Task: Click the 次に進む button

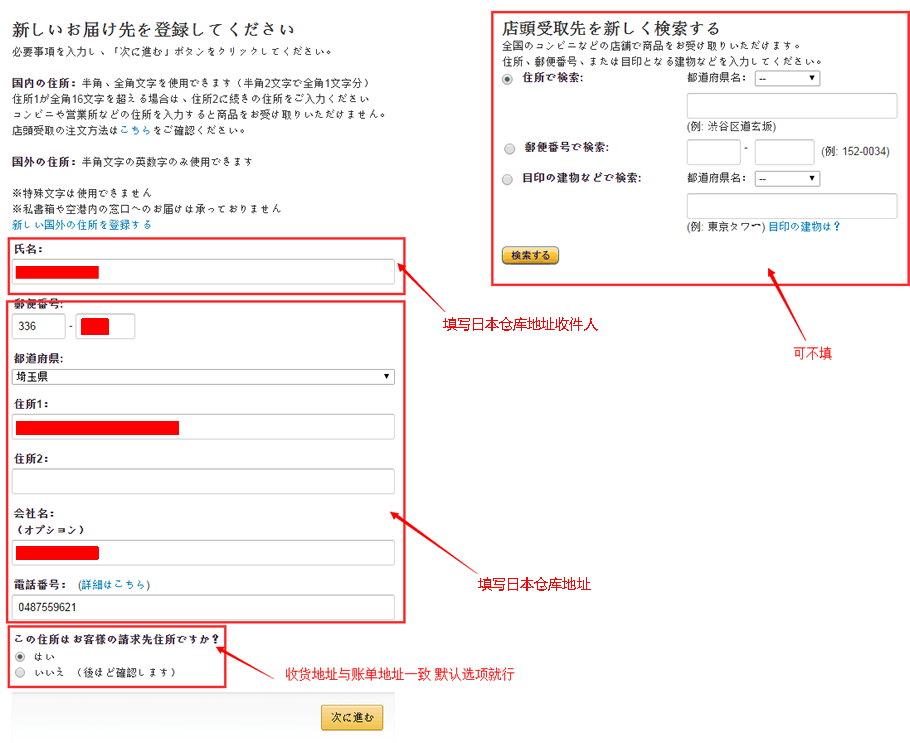Action: click(x=351, y=718)
